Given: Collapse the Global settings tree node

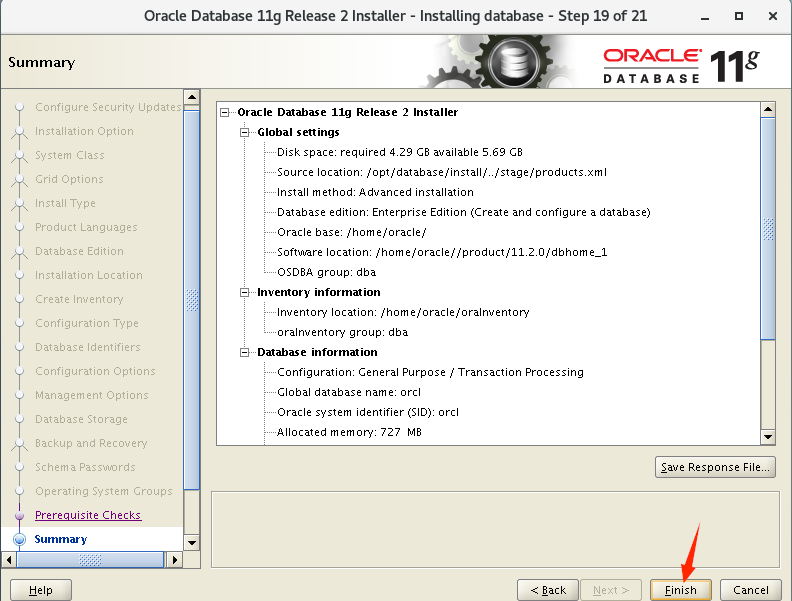Looking at the screenshot, I should coord(244,132).
